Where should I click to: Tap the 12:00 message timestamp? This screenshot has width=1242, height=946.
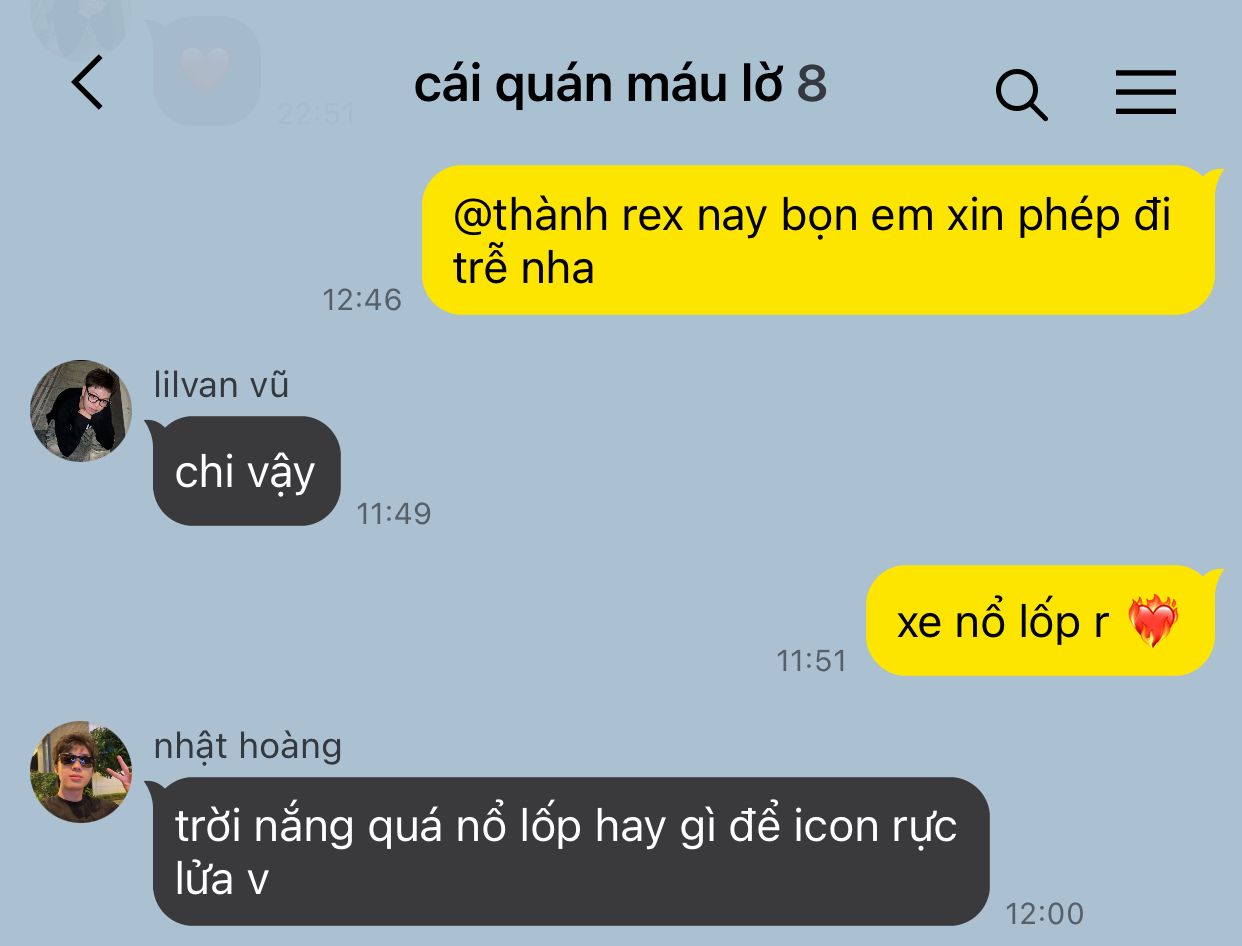coord(1044,913)
